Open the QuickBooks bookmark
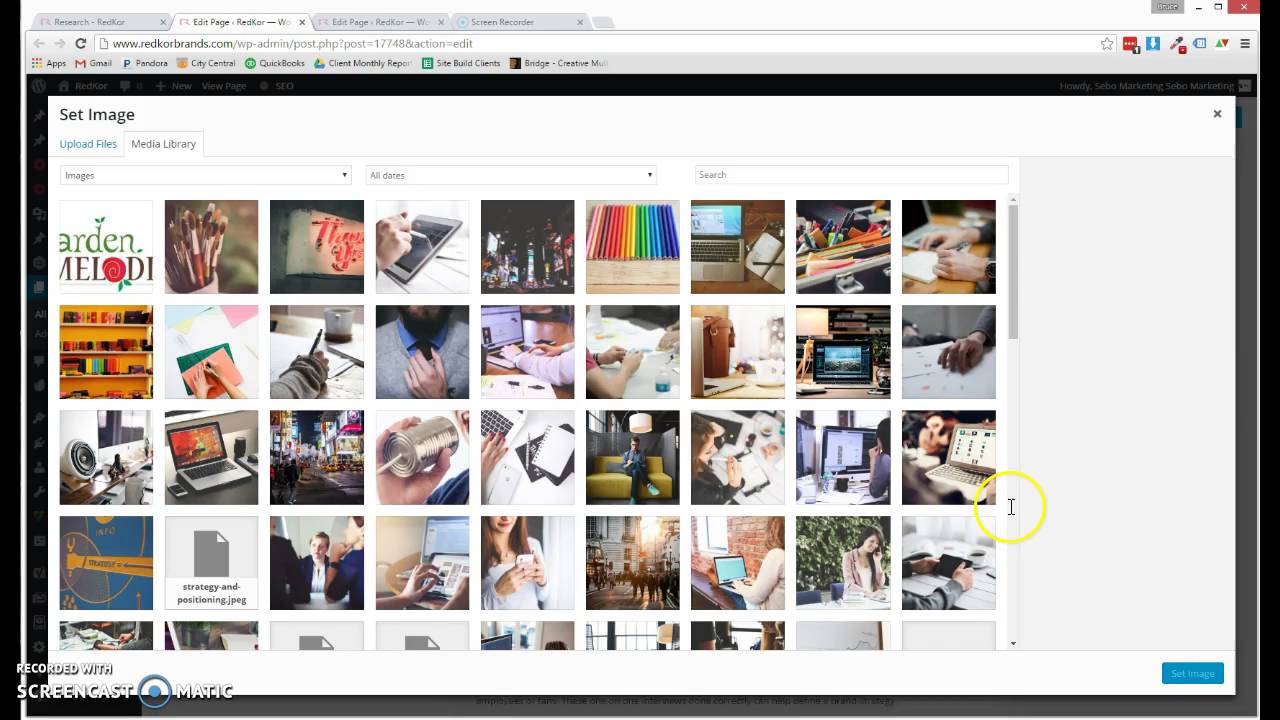This screenshot has height=720, width=1280. [x=275, y=63]
